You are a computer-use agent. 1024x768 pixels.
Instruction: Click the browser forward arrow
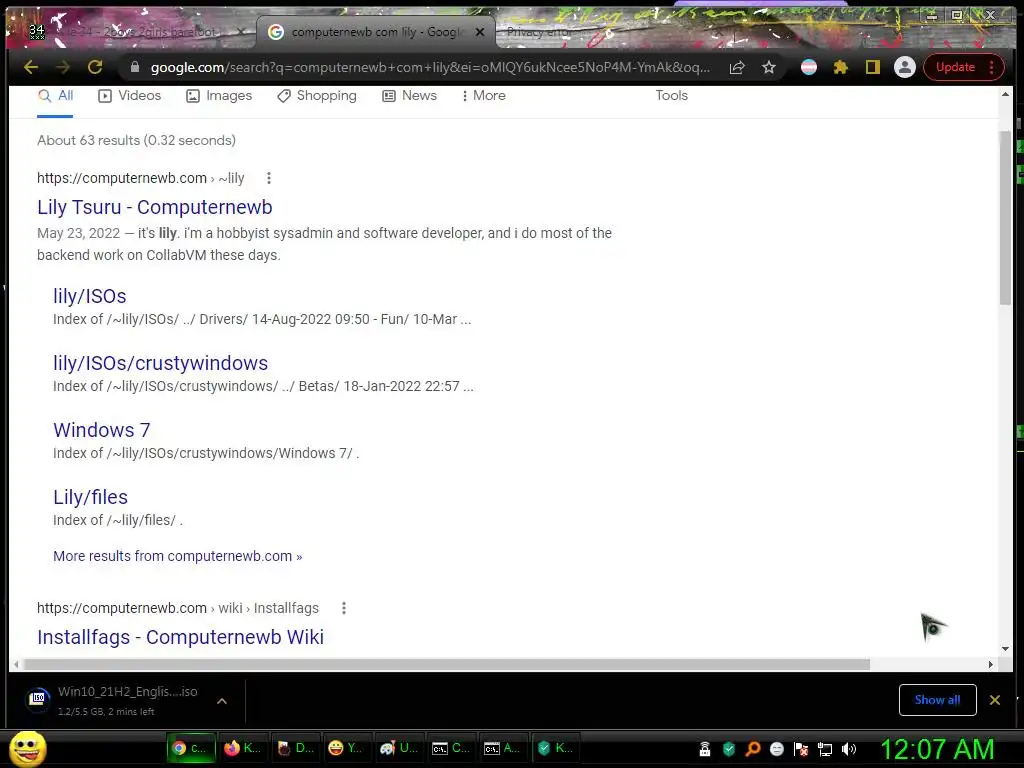click(x=63, y=67)
